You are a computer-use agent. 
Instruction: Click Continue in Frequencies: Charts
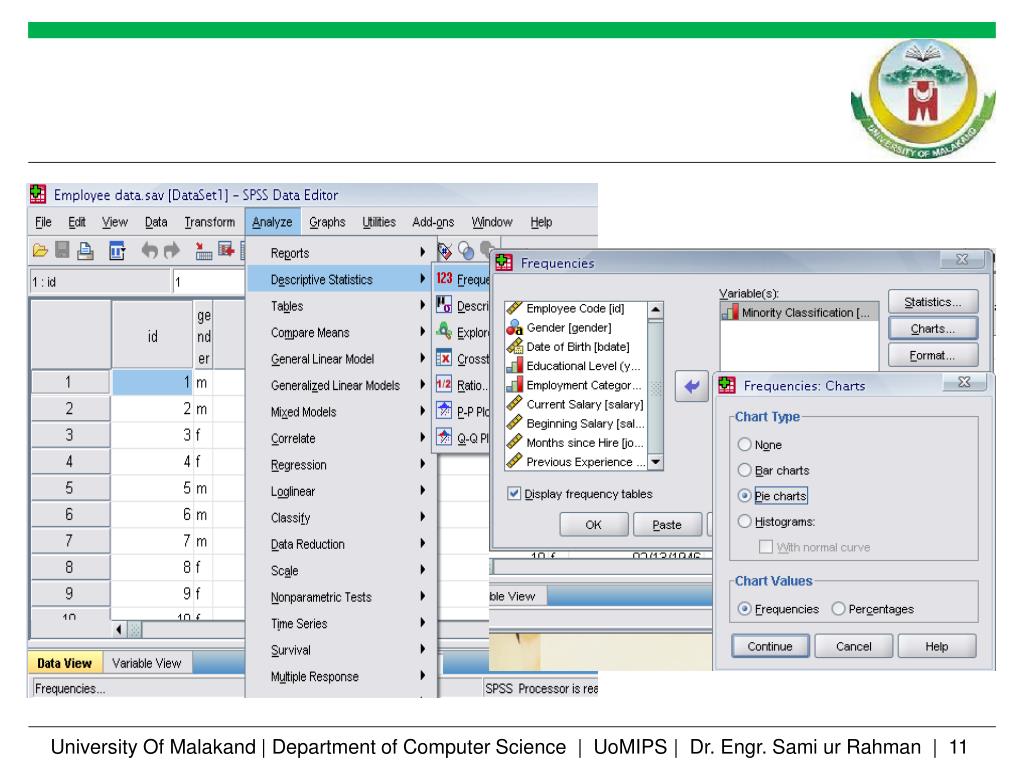point(770,646)
